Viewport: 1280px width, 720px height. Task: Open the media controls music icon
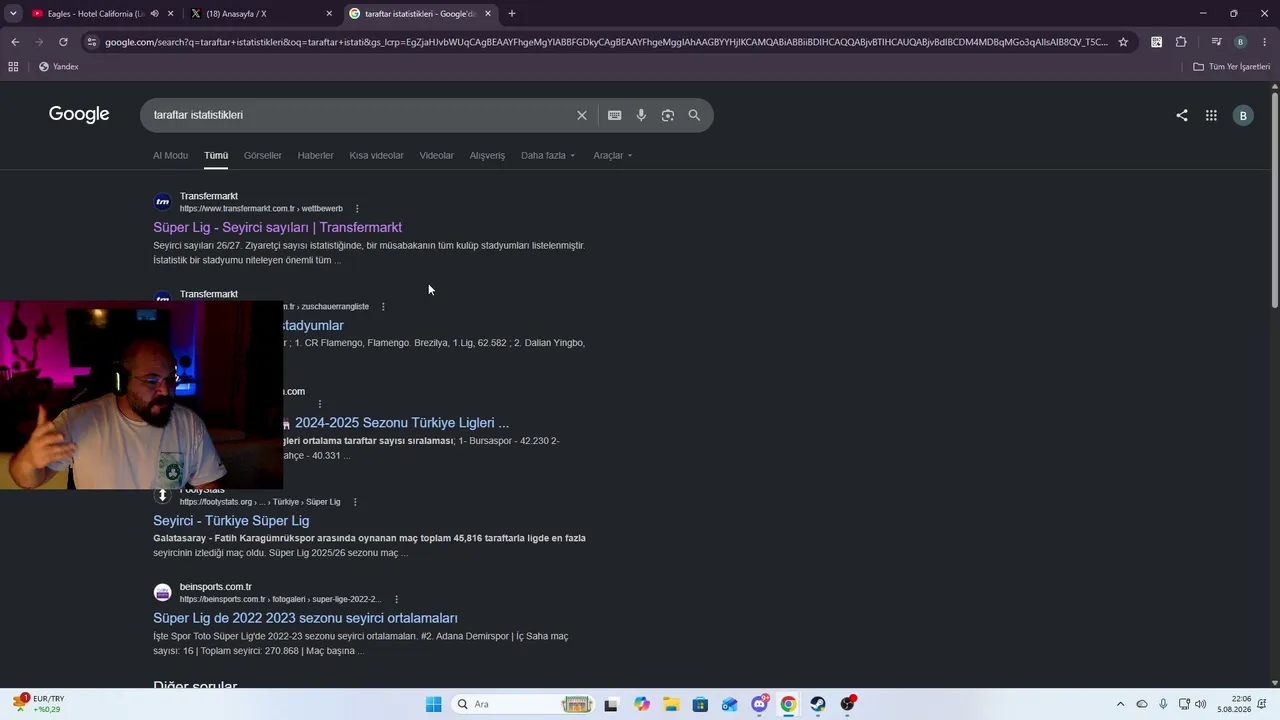1216,42
